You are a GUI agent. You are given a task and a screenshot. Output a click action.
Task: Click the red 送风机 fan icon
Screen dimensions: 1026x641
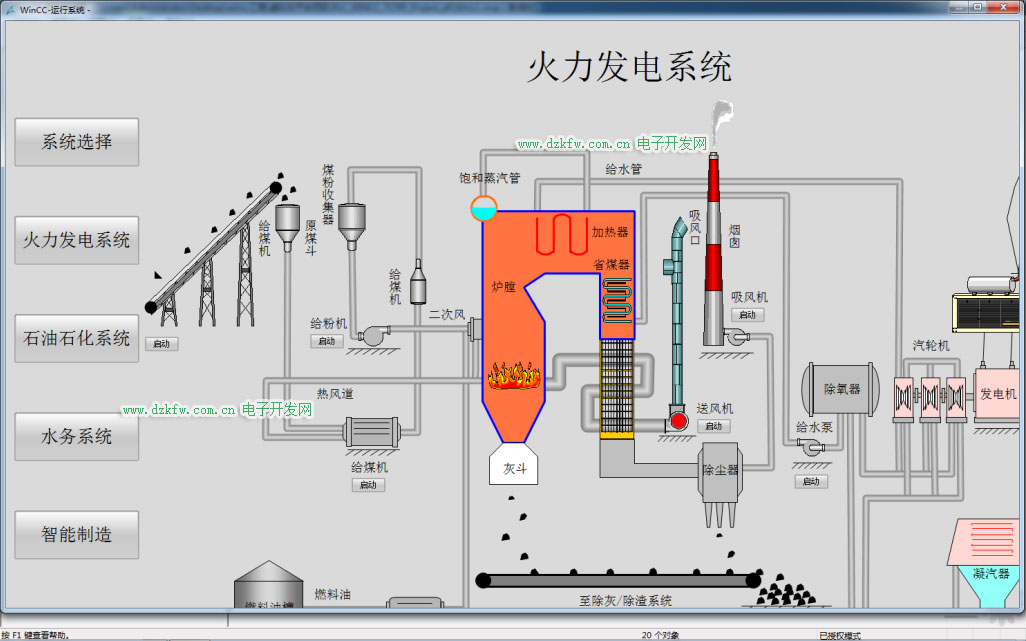click(679, 421)
